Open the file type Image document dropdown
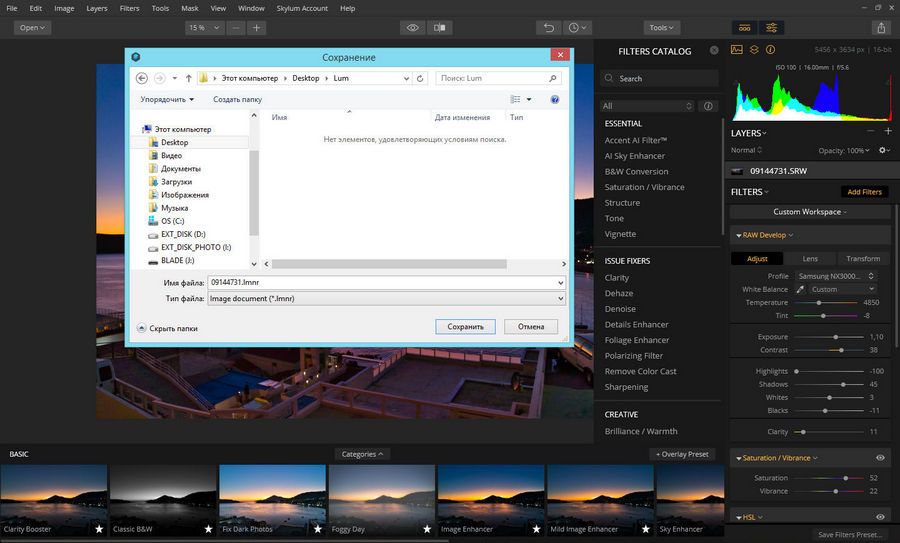The width and height of the screenshot is (900, 543). tap(386, 298)
